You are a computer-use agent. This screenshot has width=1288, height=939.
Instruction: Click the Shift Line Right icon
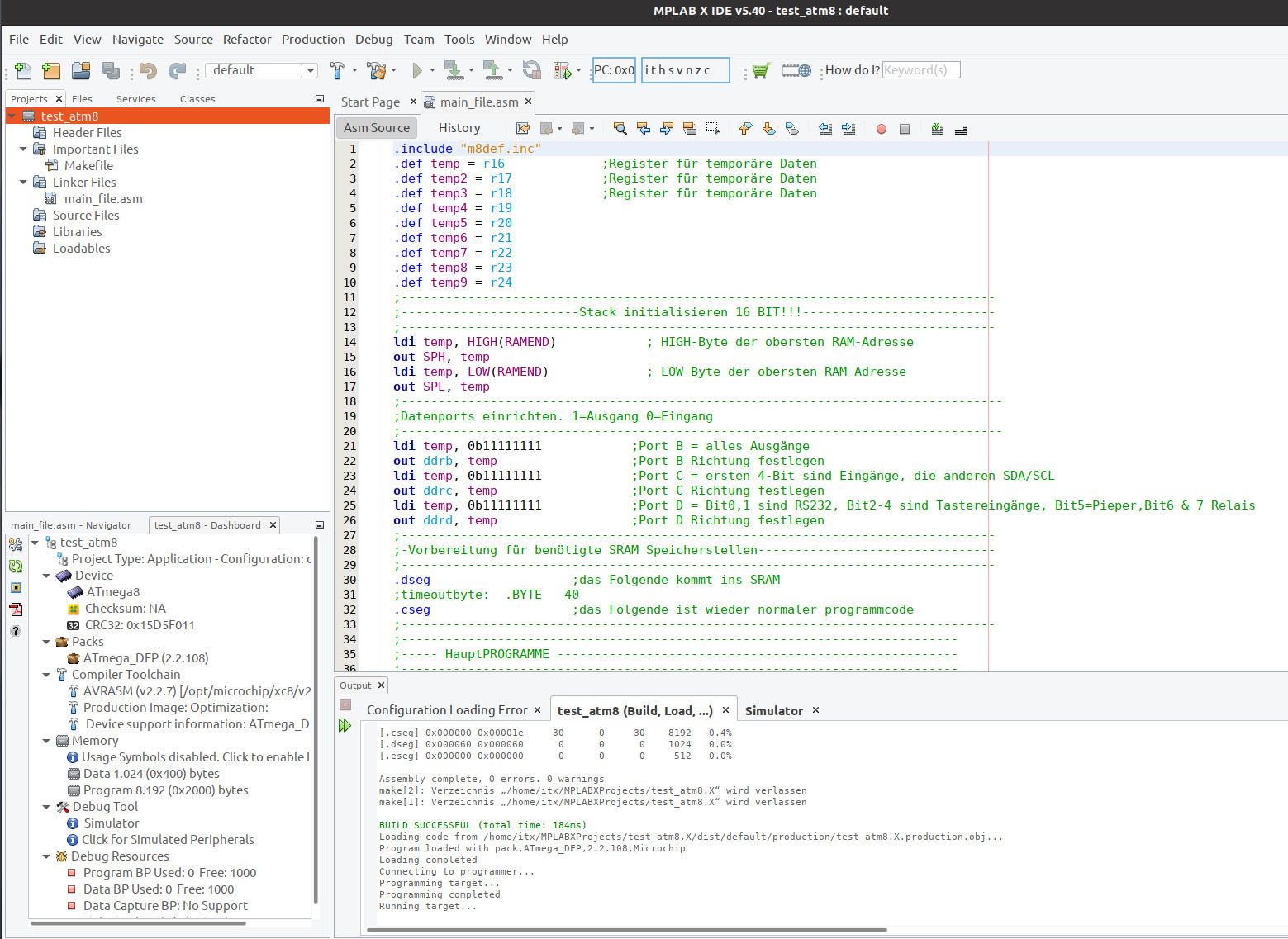click(x=848, y=129)
